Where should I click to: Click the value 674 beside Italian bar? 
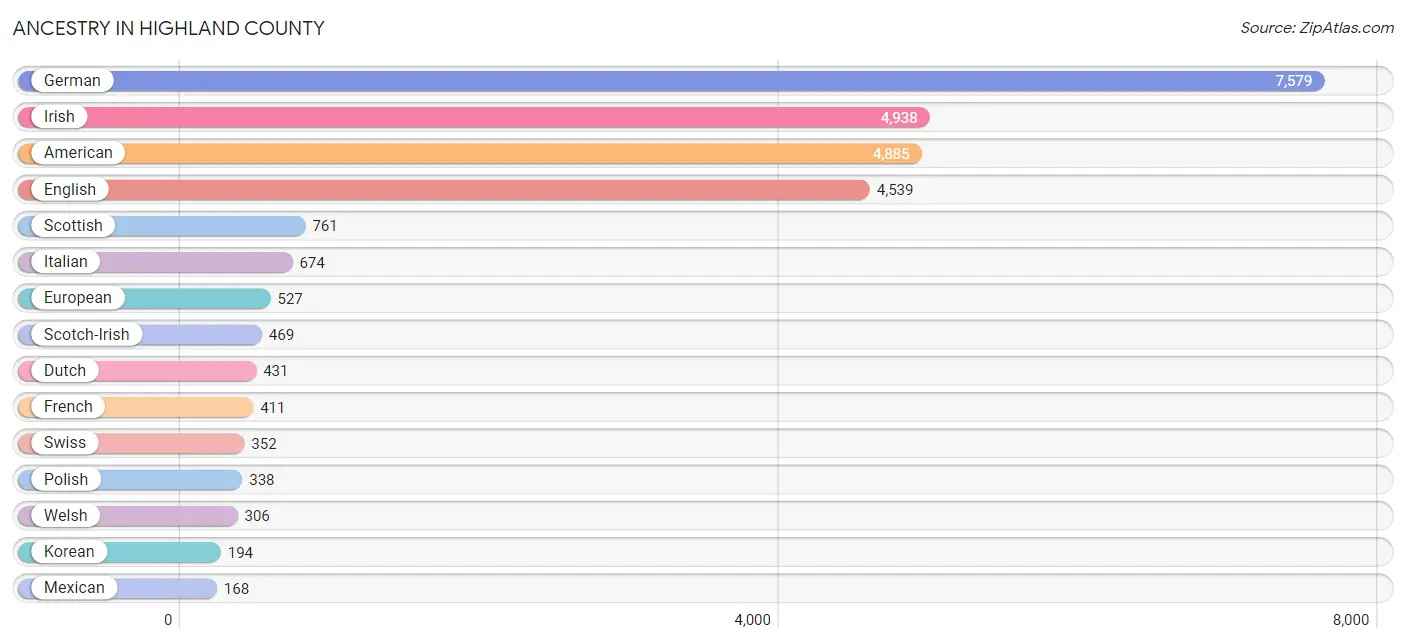click(x=312, y=263)
